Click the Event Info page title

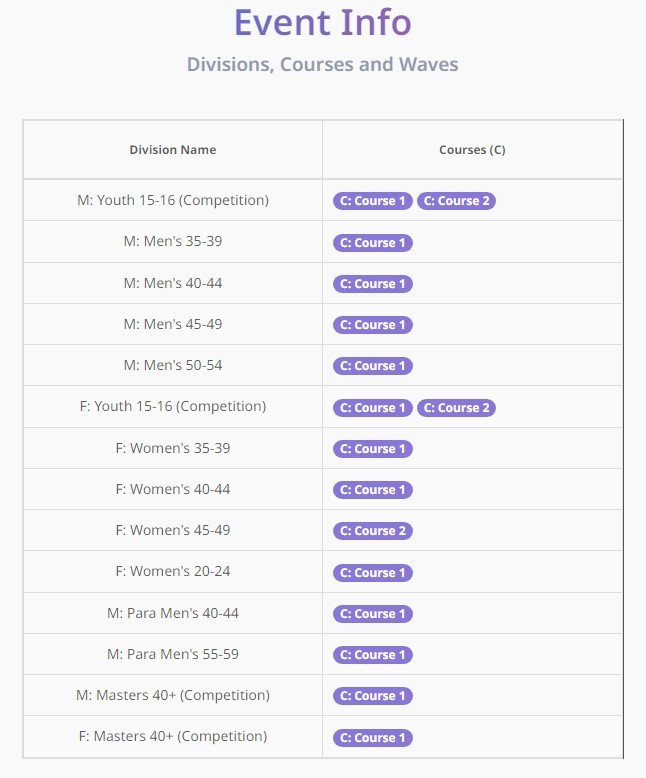point(323,22)
